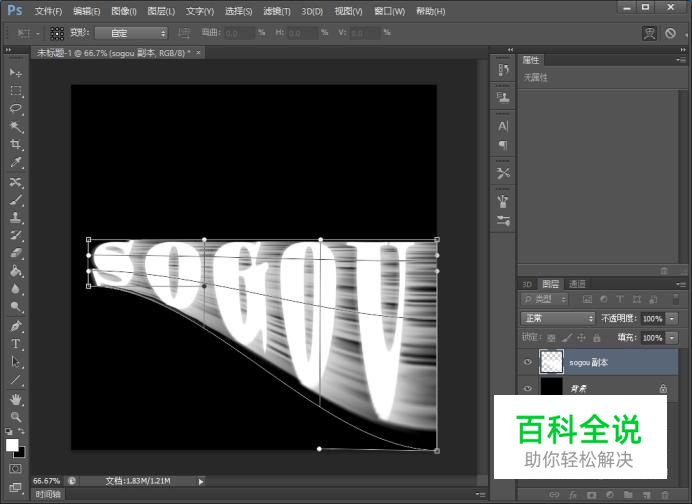Open the History panel icon

503,70
